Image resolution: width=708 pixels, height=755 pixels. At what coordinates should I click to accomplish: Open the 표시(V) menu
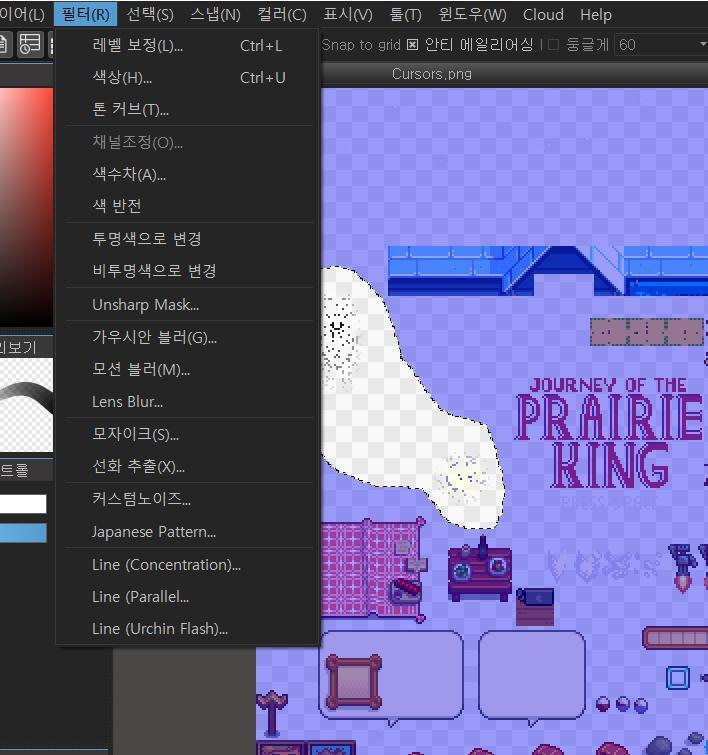[348, 14]
